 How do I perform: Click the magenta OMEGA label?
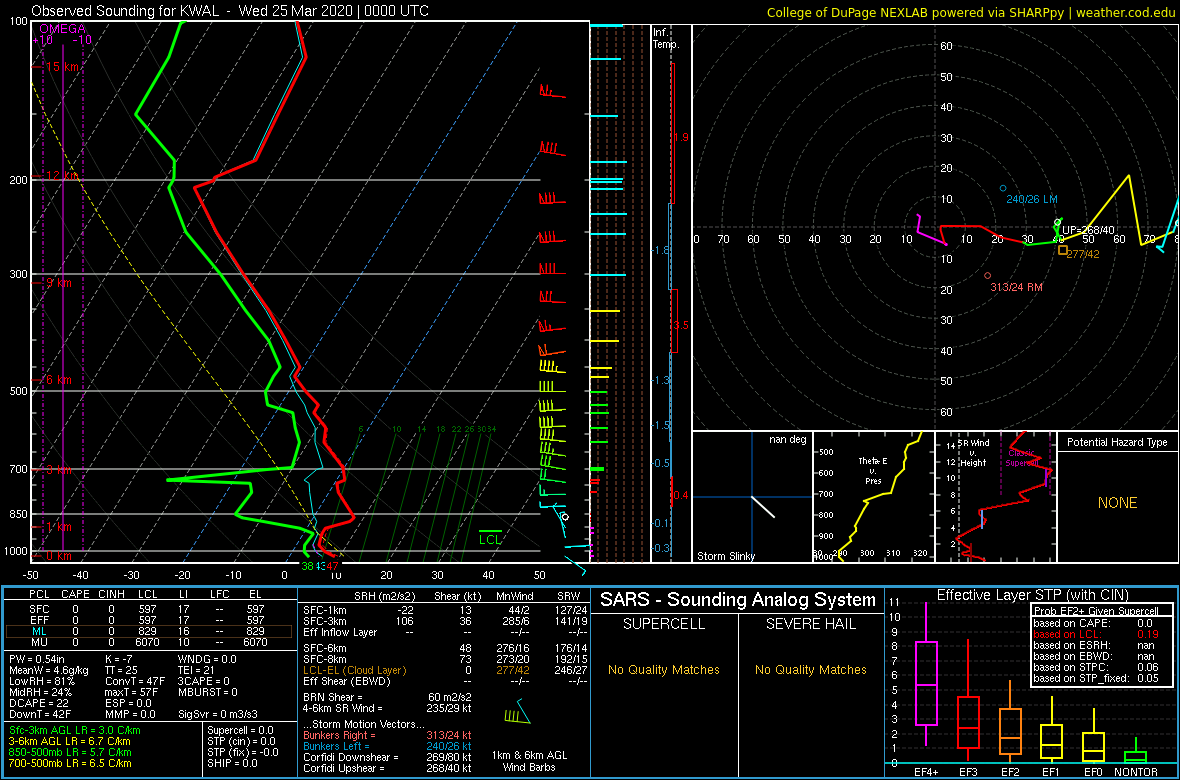coord(61,29)
